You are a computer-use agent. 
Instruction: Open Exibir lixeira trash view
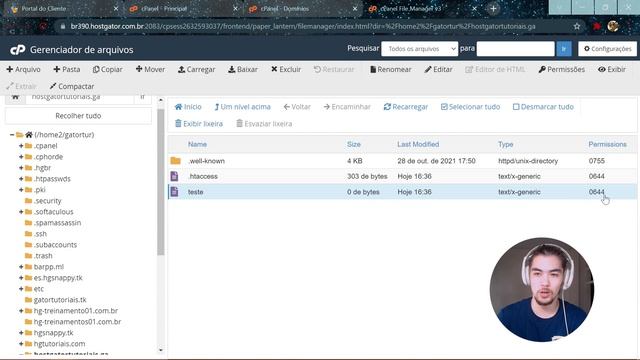point(199,124)
